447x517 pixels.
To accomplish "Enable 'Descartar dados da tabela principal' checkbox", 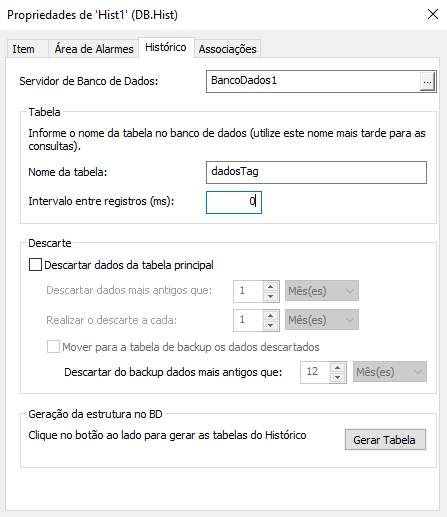I will [x=35, y=265].
